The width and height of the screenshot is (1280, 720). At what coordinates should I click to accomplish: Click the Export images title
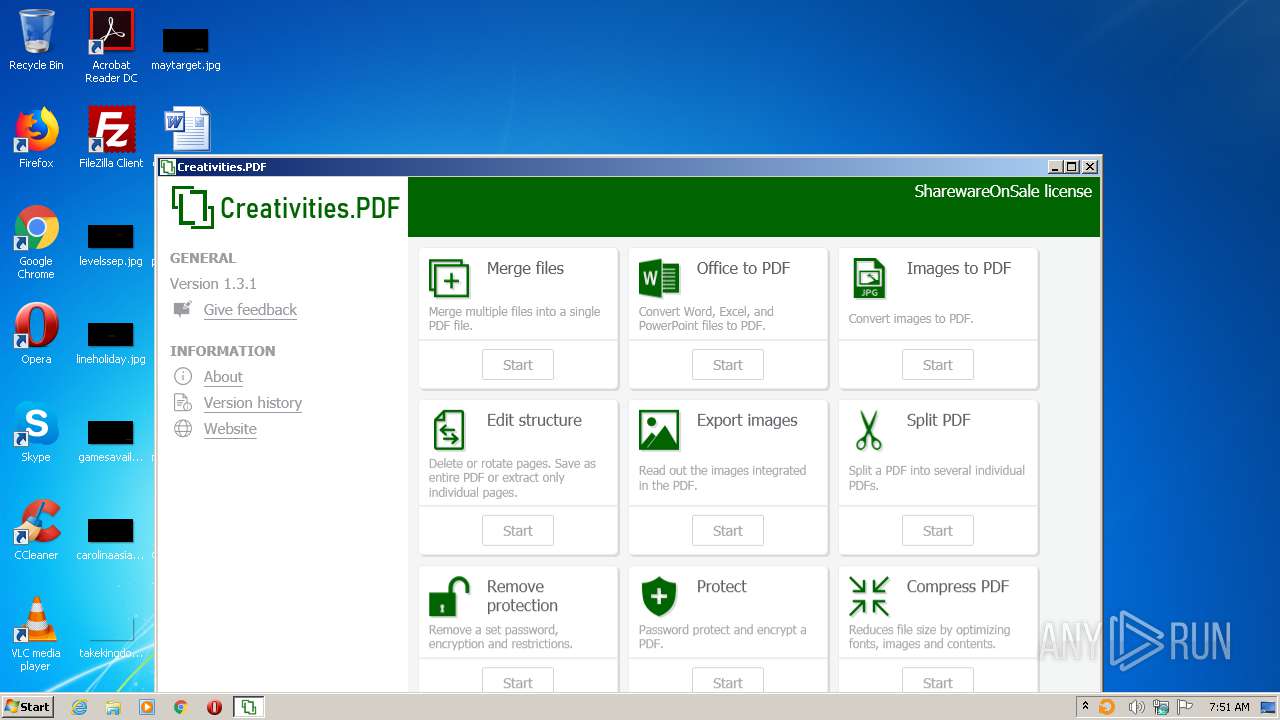[747, 420]
